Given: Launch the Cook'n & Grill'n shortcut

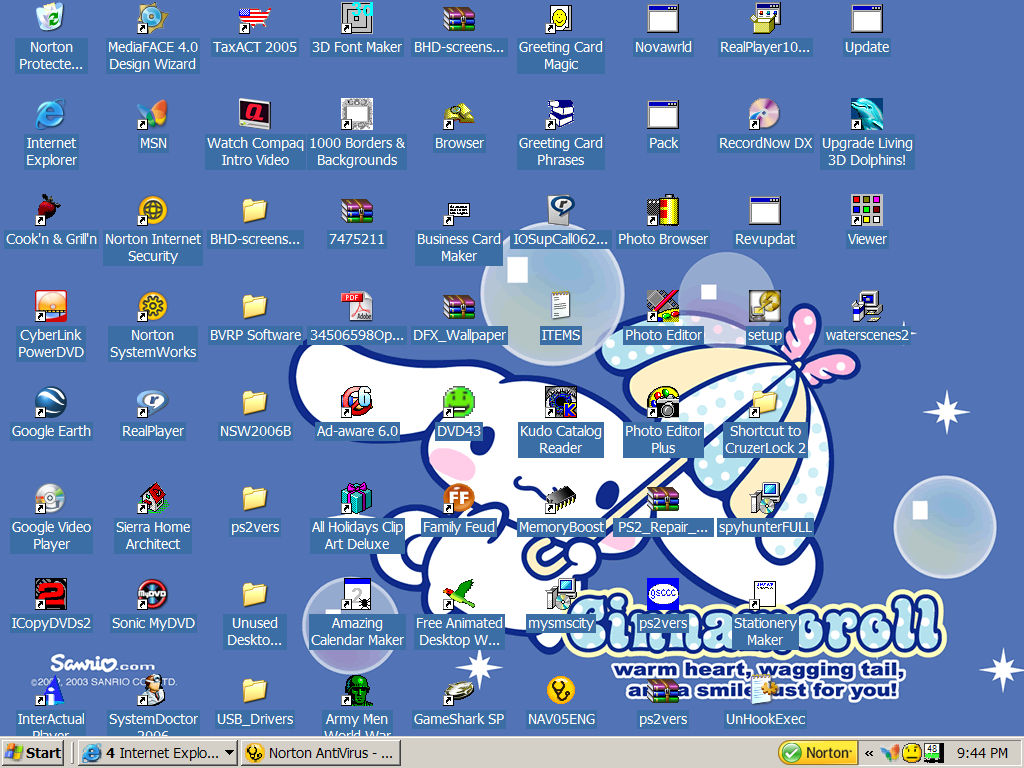Looking at the screenshot, I should [x=51, y=210].
